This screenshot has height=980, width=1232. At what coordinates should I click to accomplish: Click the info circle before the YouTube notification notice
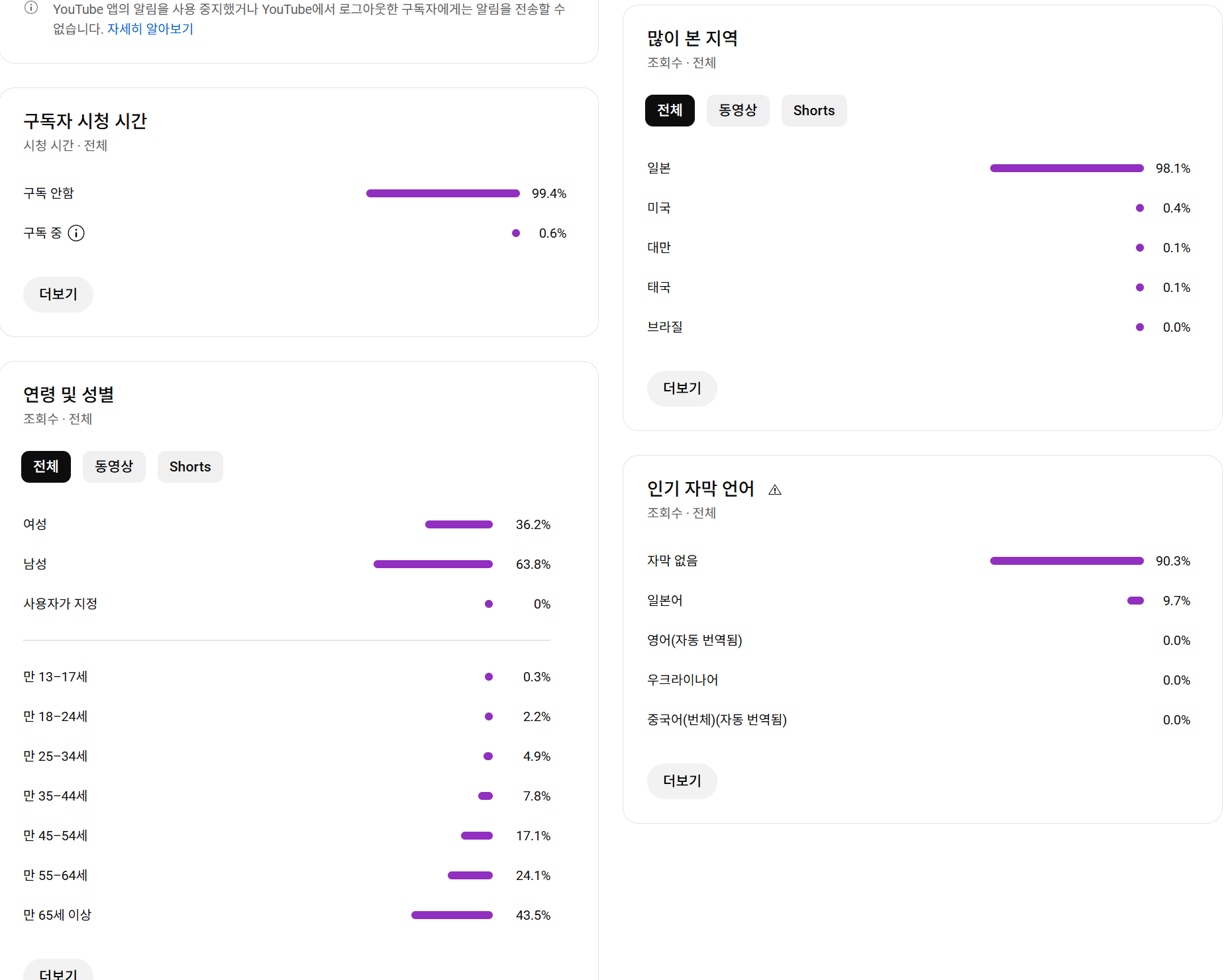31,8
